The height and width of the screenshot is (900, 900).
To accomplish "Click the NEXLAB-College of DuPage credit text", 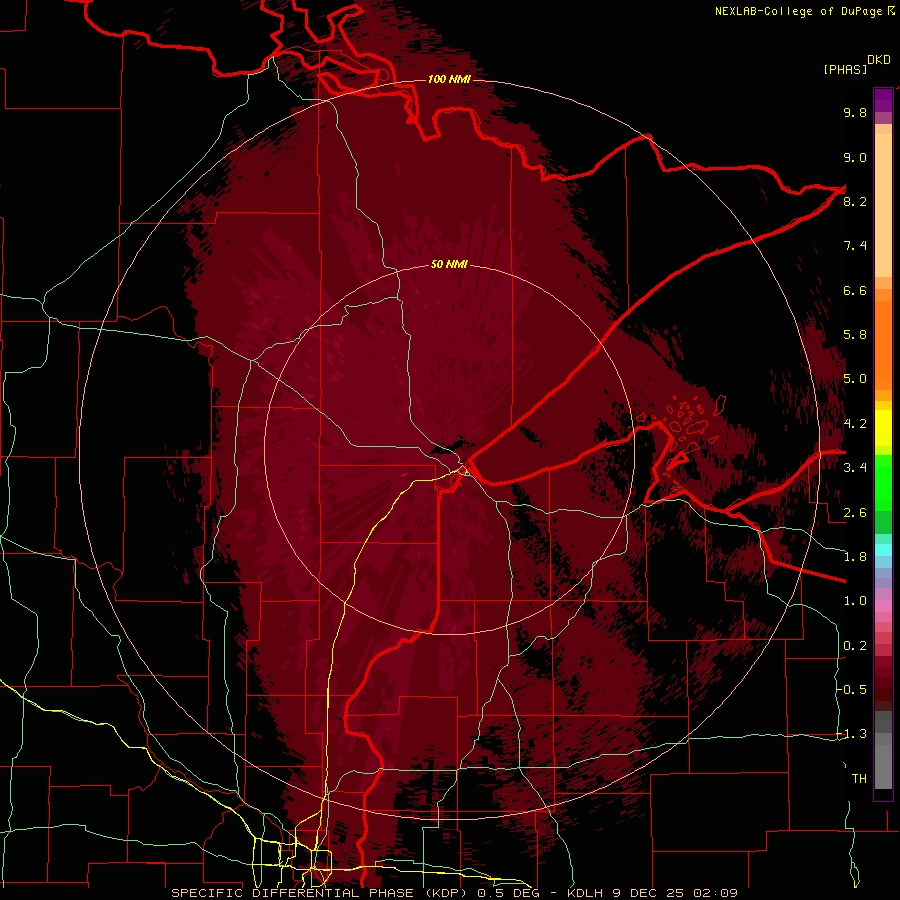I will point(800,11).
